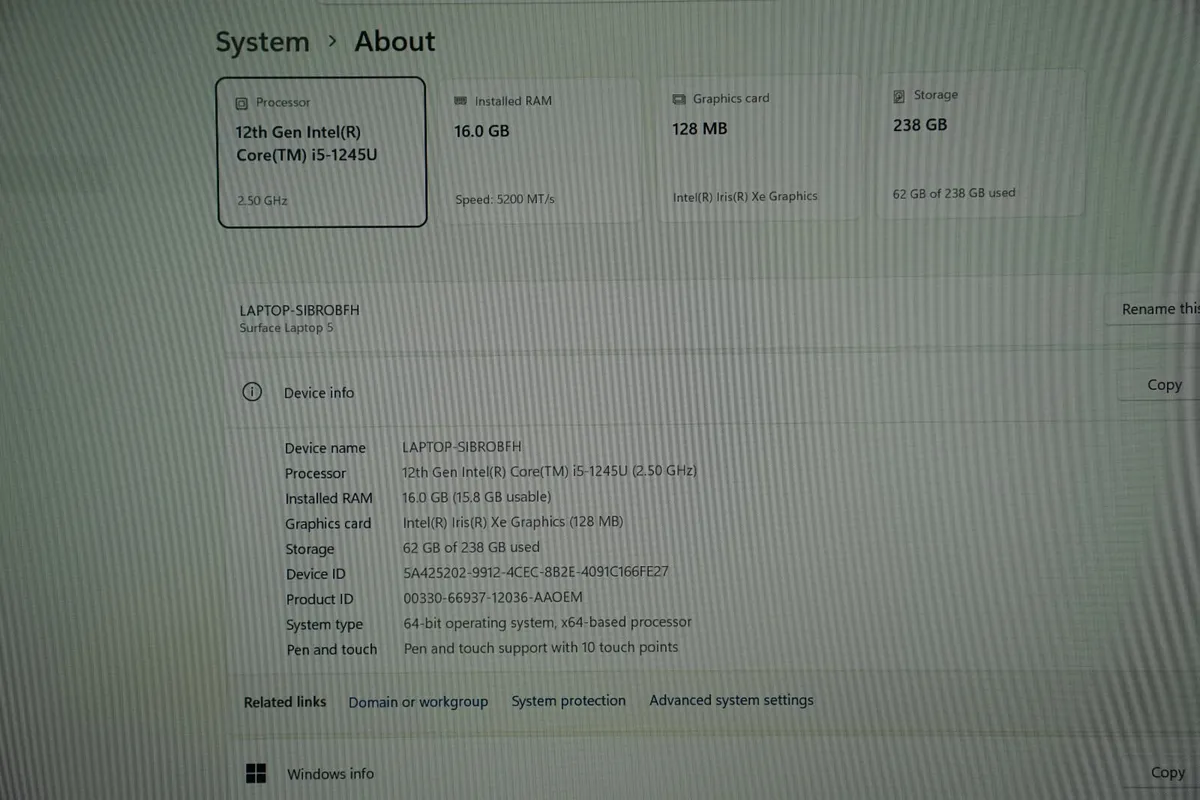Open Domain or workgroup link

click(x=418, y=702)
